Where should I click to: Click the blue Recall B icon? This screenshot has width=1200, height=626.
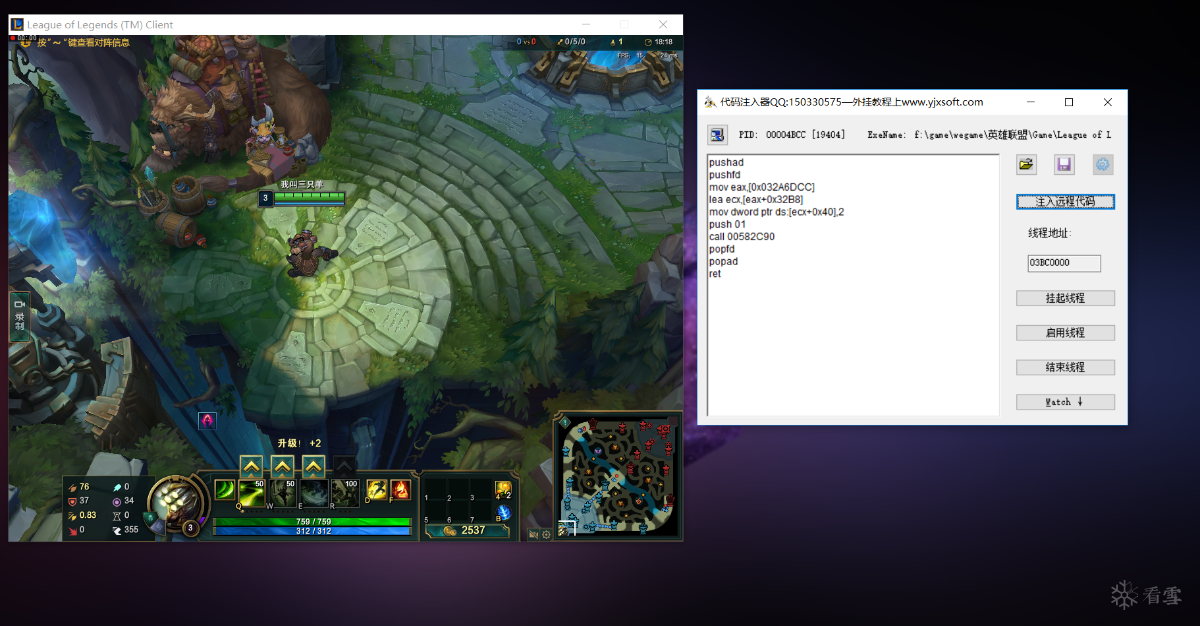click(504, 512)
